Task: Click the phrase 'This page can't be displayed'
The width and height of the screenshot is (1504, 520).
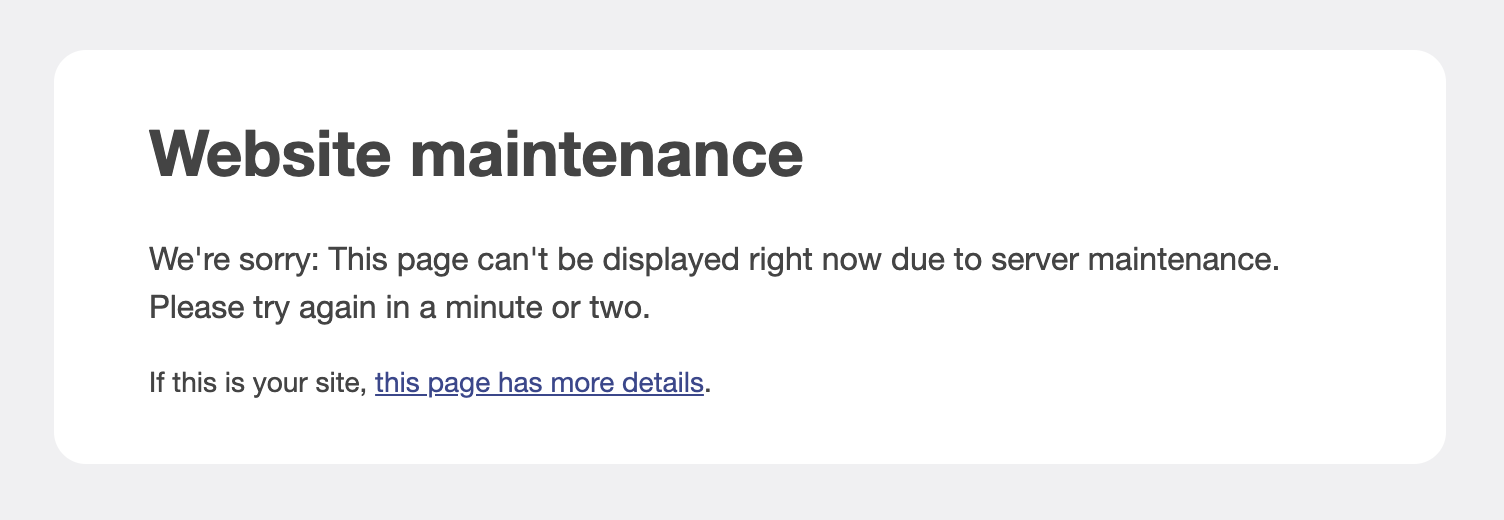Action: [x=534, y=261]
